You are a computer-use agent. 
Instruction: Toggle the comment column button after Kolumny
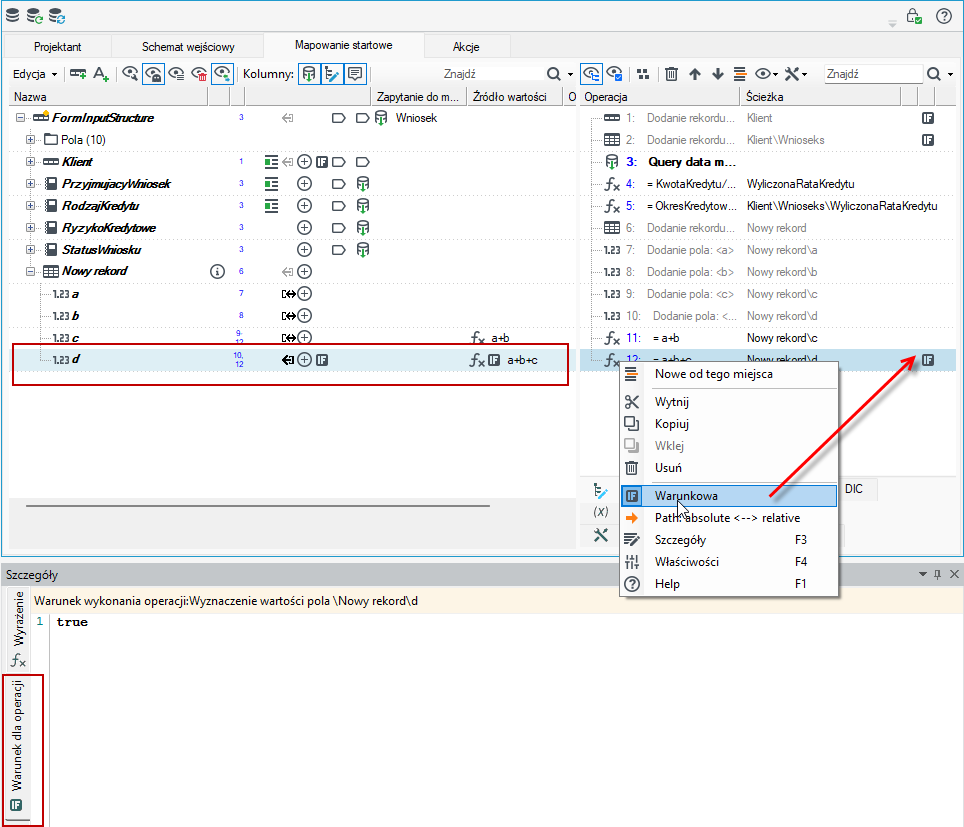coord(355,74)
